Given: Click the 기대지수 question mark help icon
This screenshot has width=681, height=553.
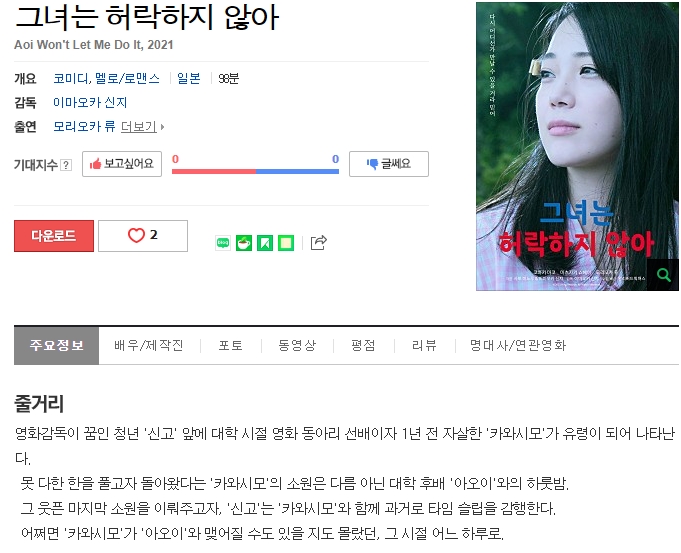Looking at the screenshot, I should (x=66, y=165).
